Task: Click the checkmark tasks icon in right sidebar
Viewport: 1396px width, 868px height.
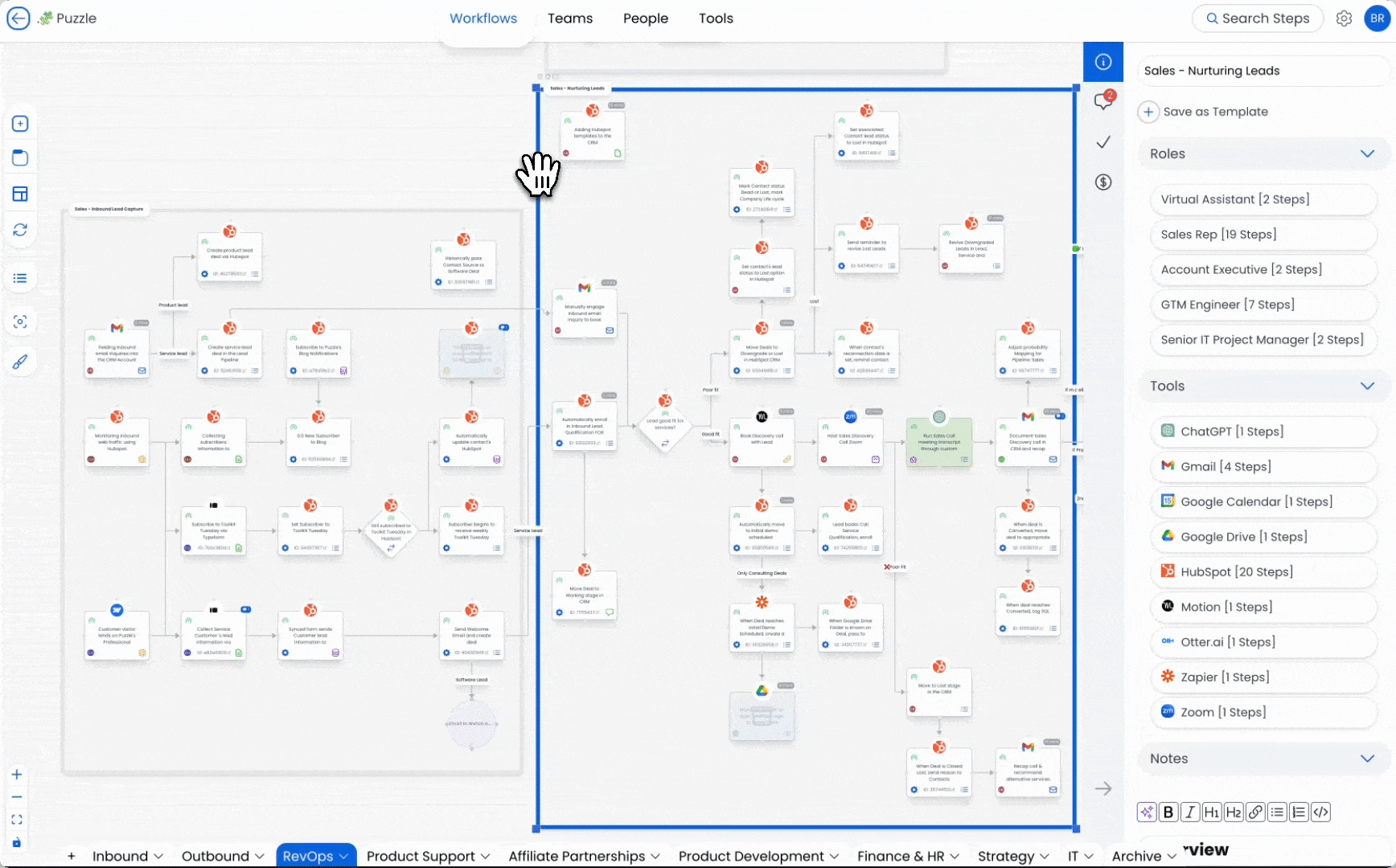Action: tap(1103, 142)
